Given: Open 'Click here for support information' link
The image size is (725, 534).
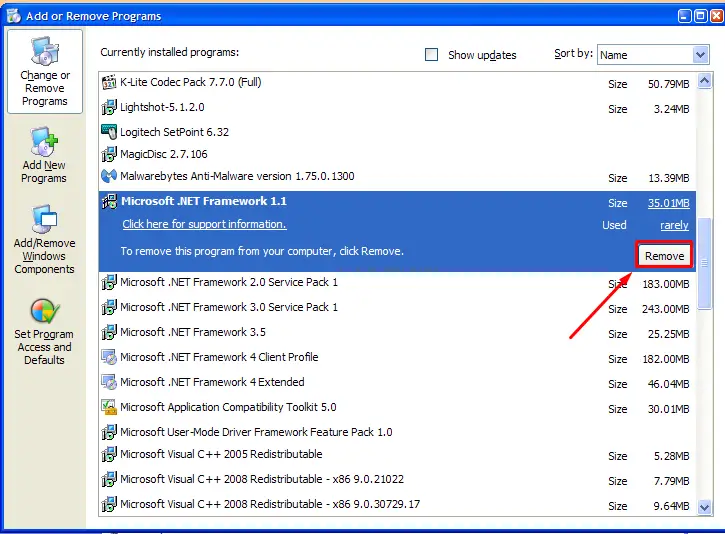Looking at the screenshot, I should coord(204,224).
